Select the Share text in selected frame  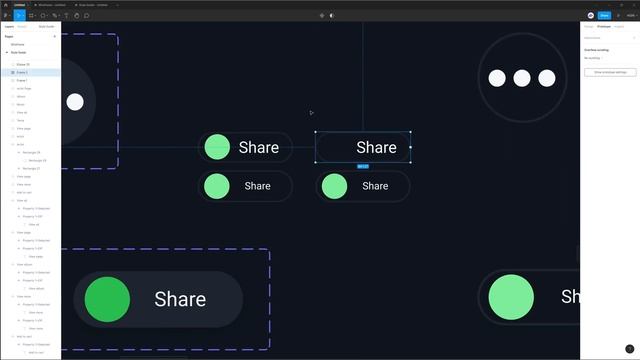pos(376,147)
